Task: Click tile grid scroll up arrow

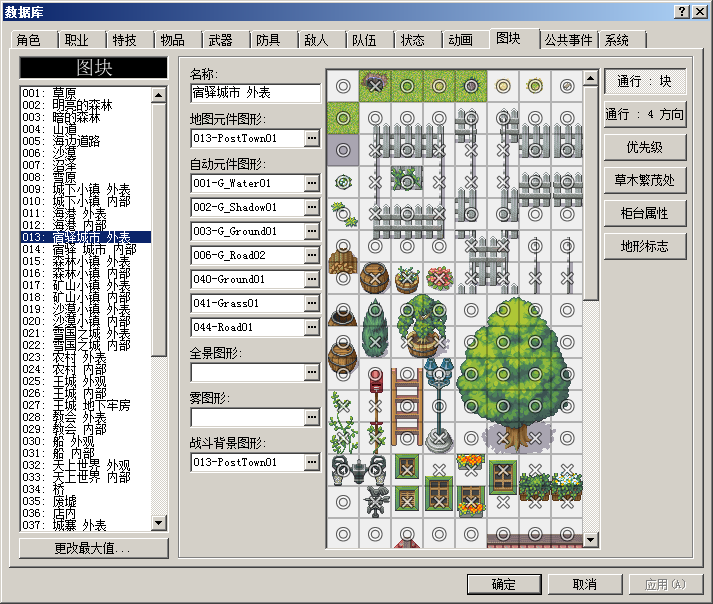Action: click(x=590, y=78)
